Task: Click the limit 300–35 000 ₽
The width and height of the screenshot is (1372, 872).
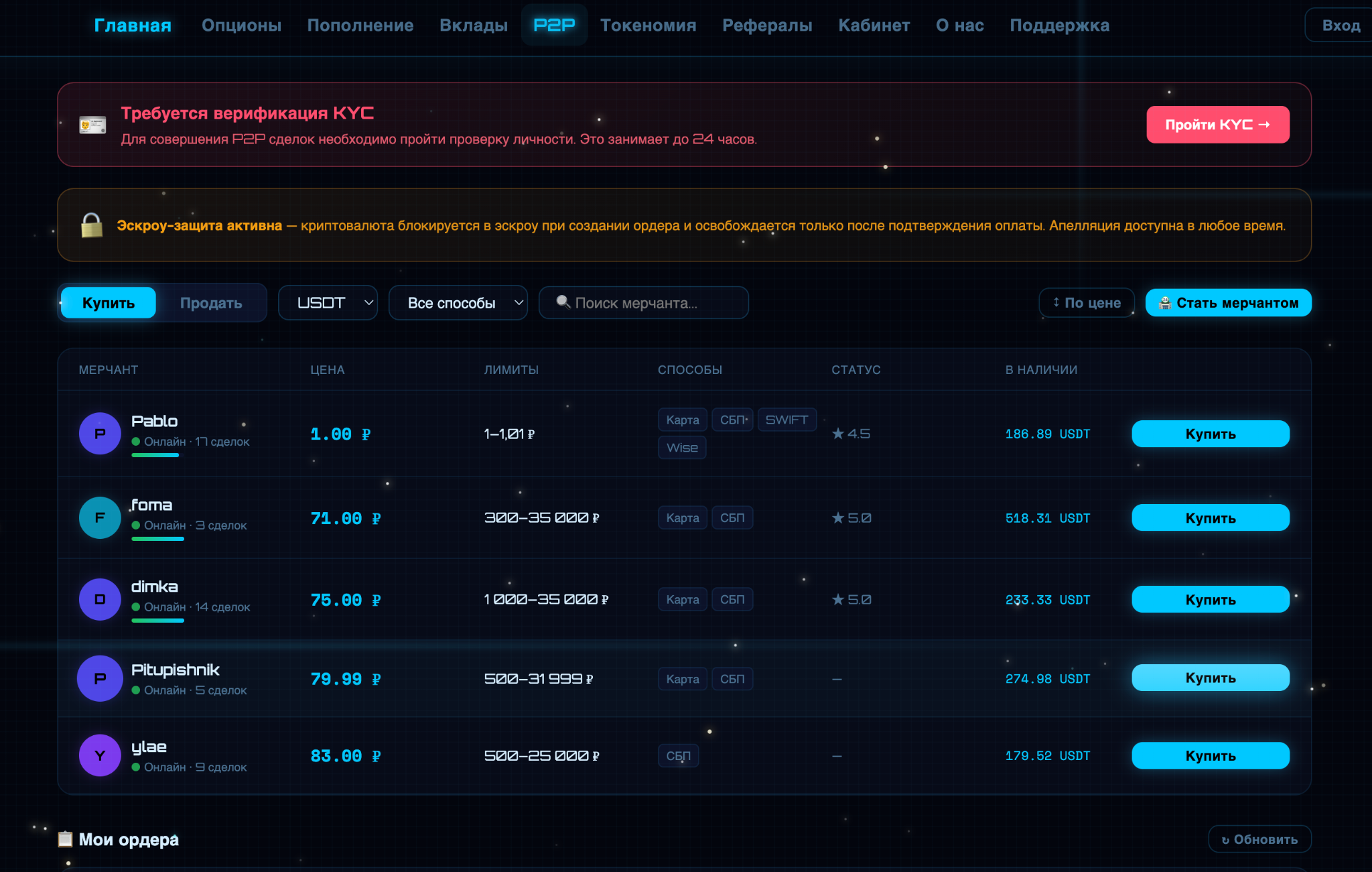Action: tap(542, 517)
